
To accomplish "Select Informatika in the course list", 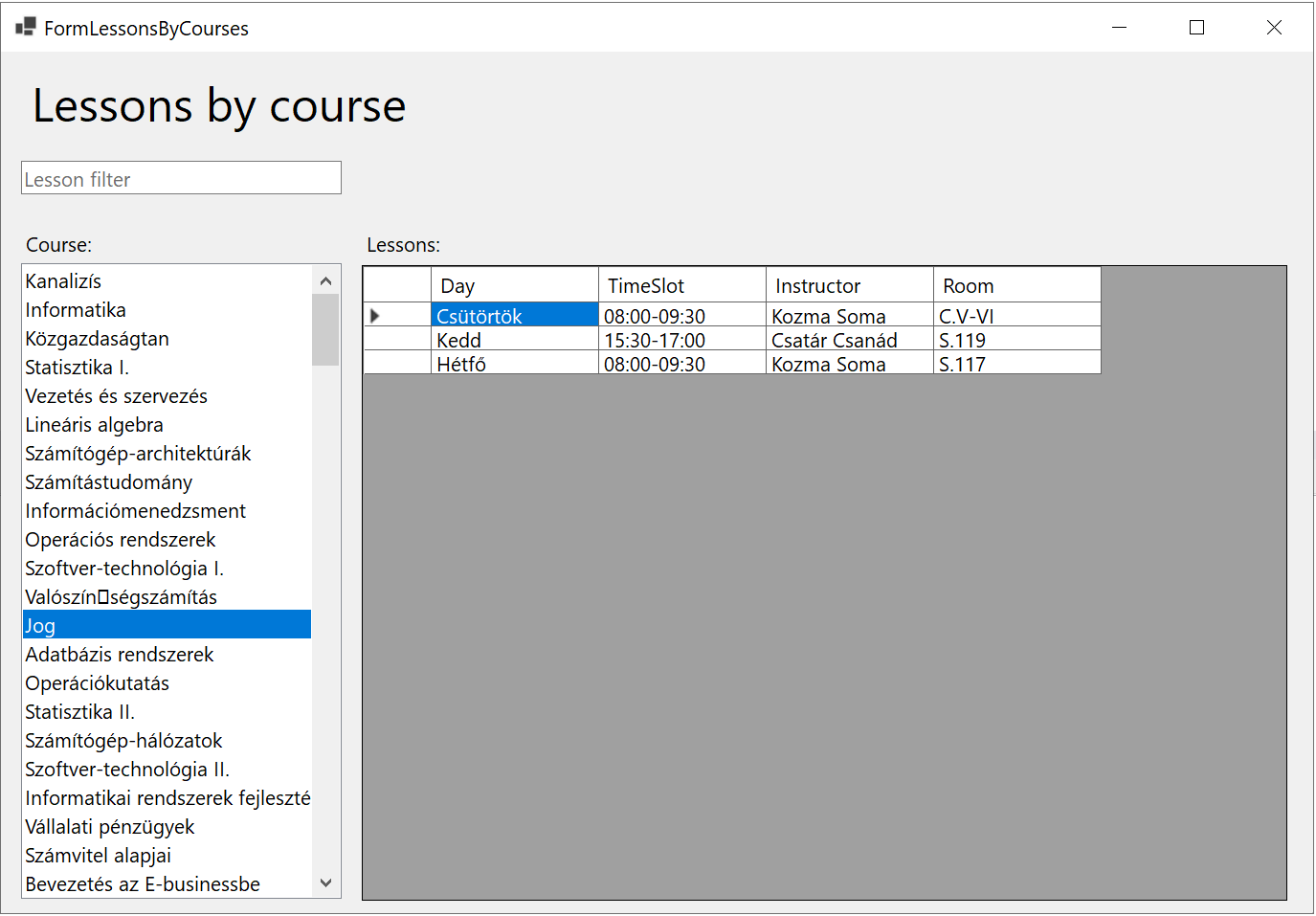I will [167, 309].
